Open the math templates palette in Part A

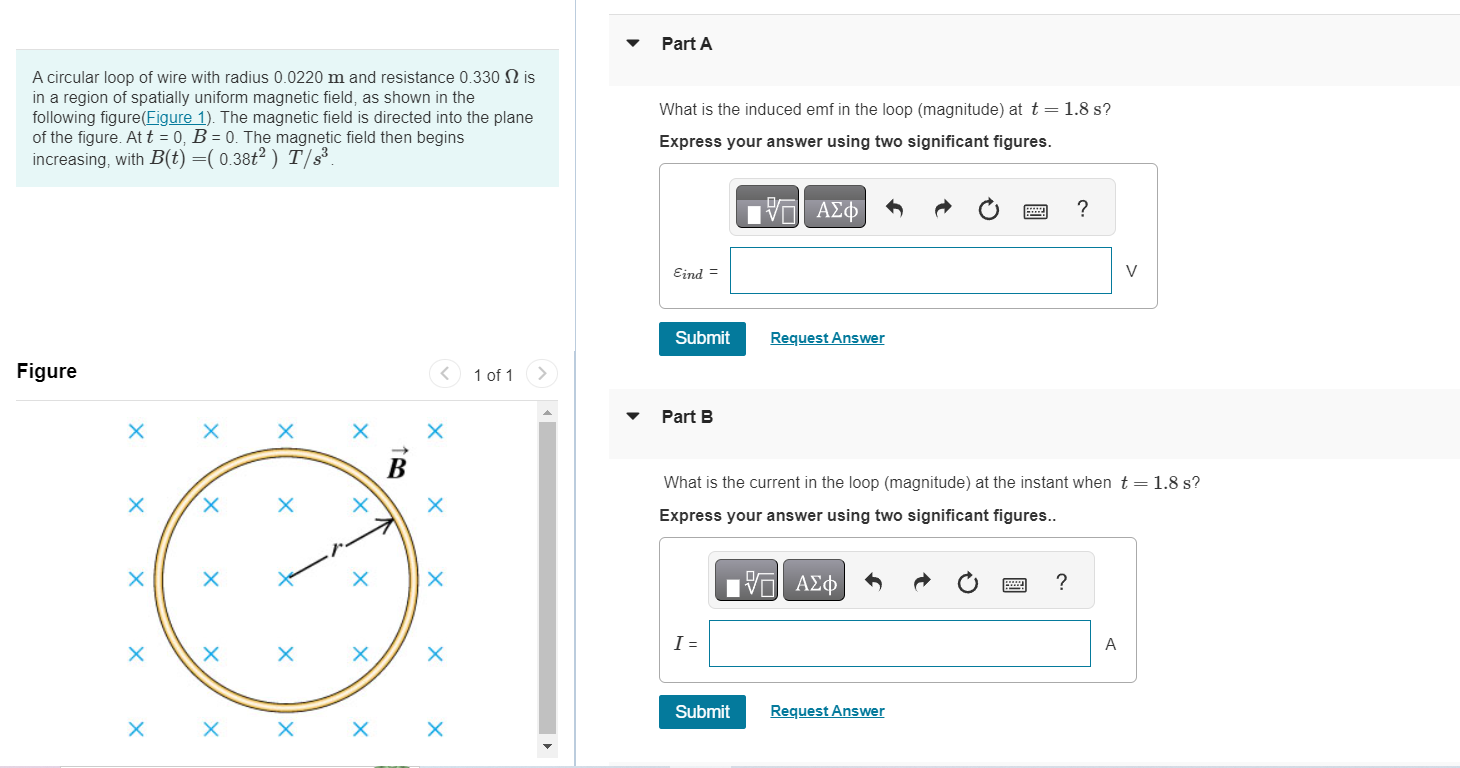pyautogui.click(x=767, y=207)
